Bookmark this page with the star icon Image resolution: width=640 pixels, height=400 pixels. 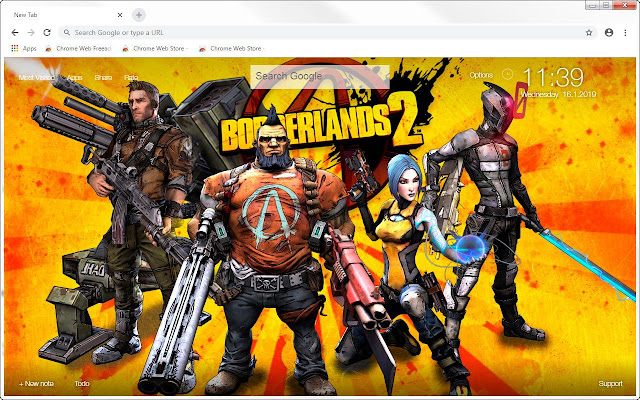(x=589, y=33)
